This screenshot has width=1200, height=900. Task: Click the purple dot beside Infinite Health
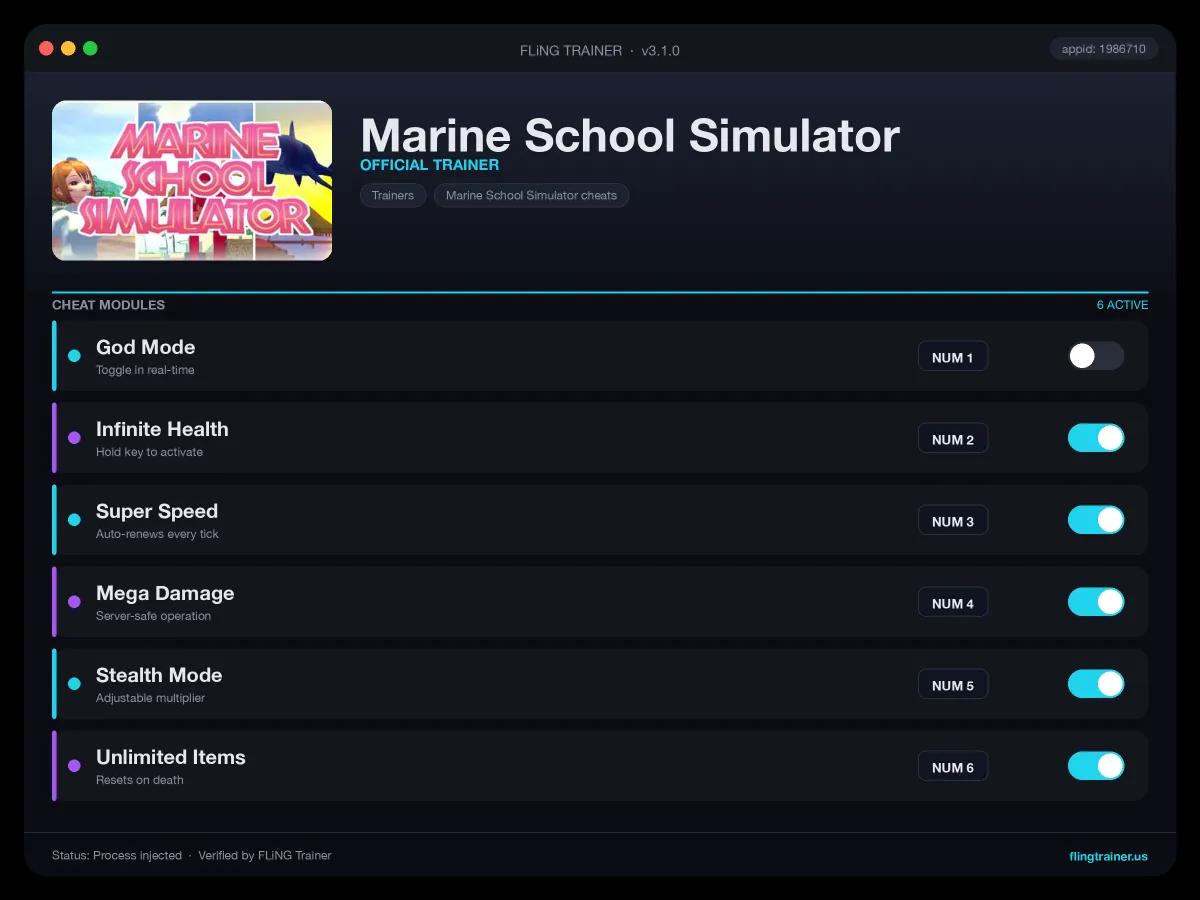pos(74,438)
